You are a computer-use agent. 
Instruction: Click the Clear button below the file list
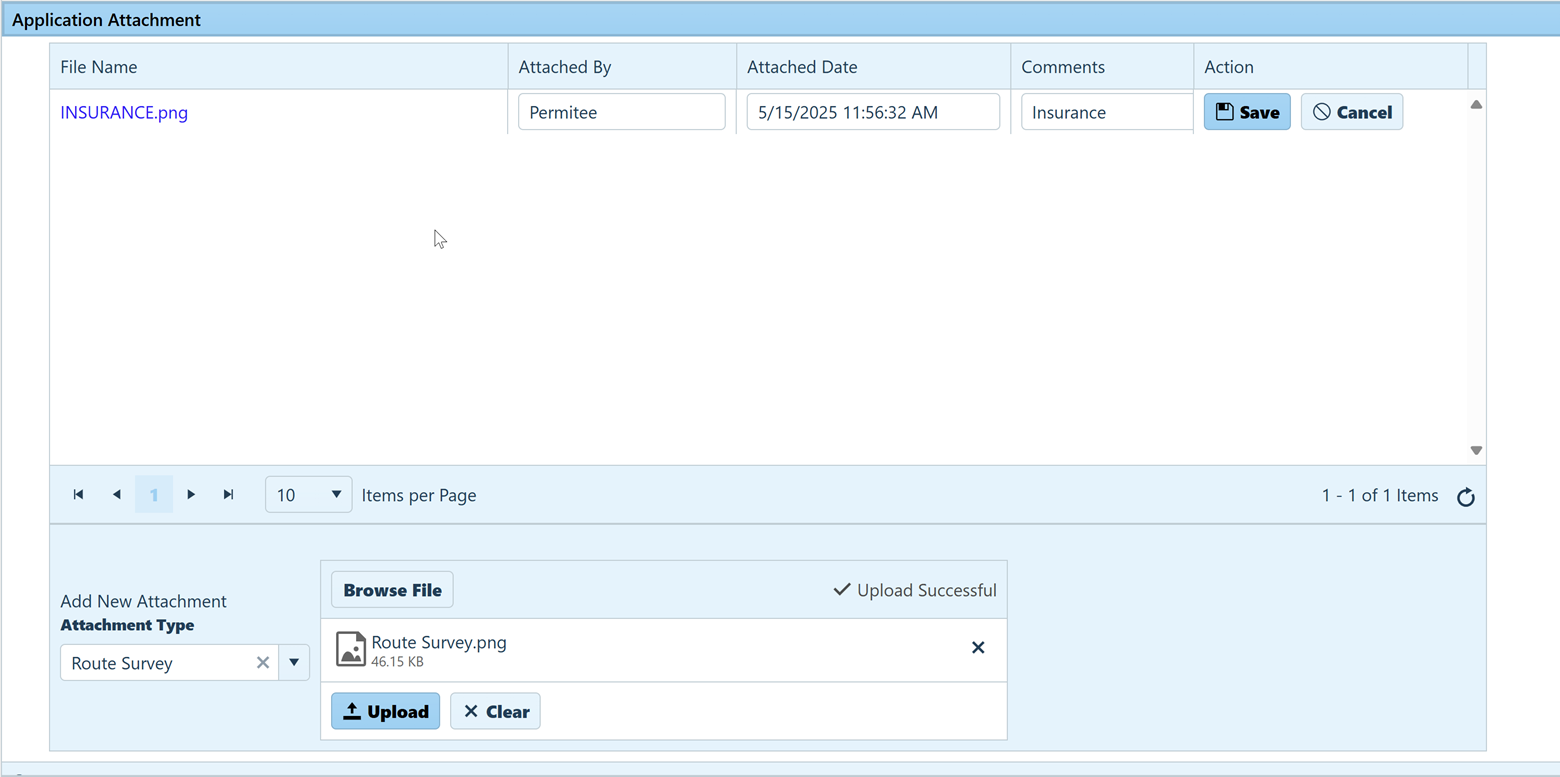coord(495,712)
